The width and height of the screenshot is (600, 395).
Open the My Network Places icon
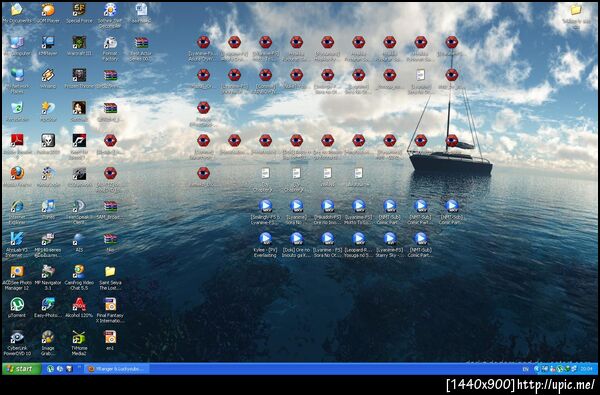pos(17,81)
